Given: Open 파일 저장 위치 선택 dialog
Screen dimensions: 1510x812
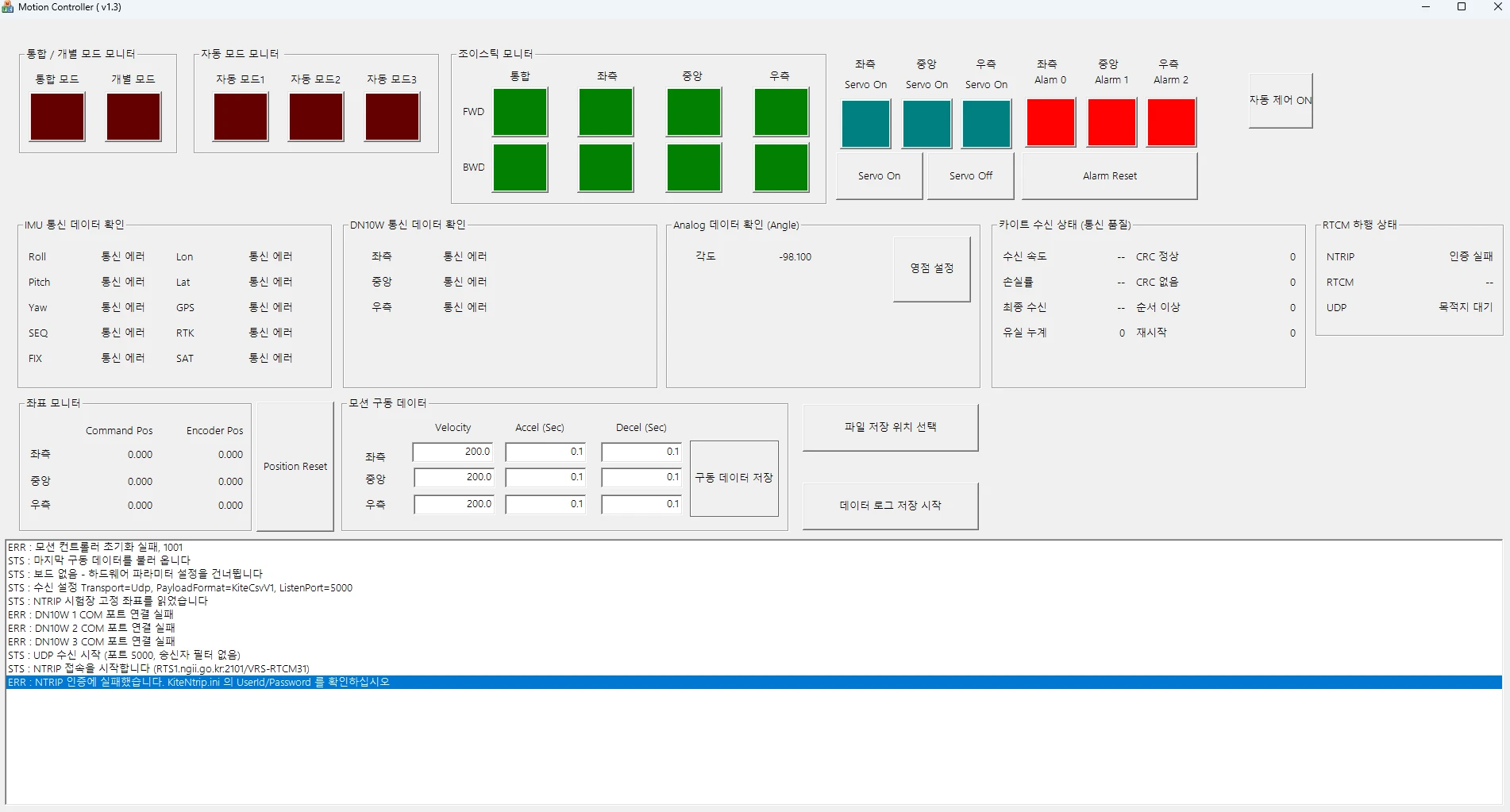Looking at the screenshot, I should pos(890,427).
